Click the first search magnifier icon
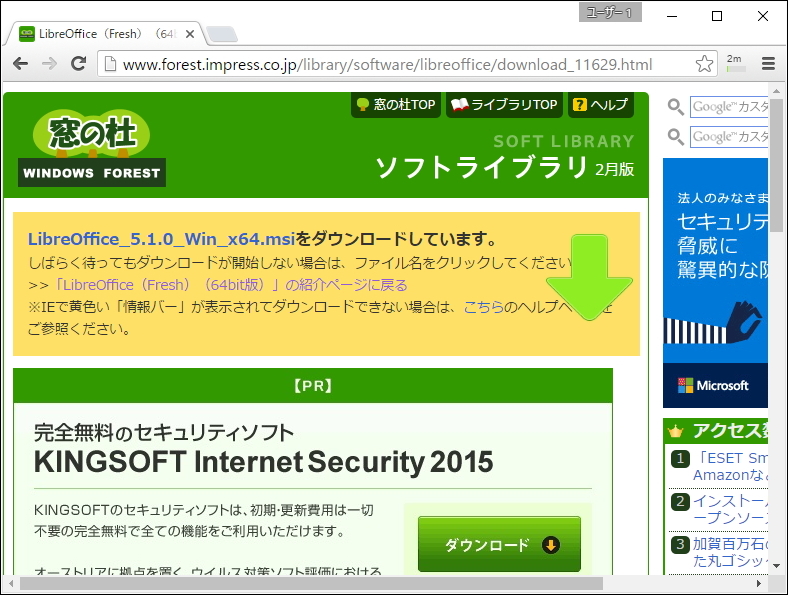 (675, 107)
